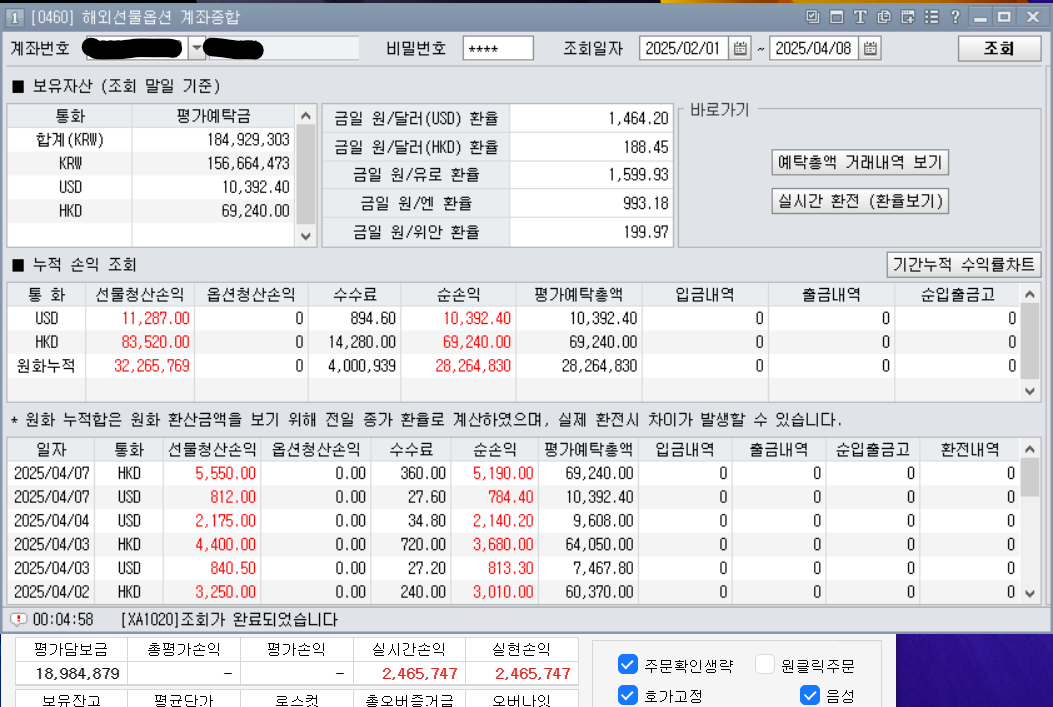Click up arrow of 보유자산 table scrollbar
Viewport: 1053px width, 707px height.
coord(306,116)
